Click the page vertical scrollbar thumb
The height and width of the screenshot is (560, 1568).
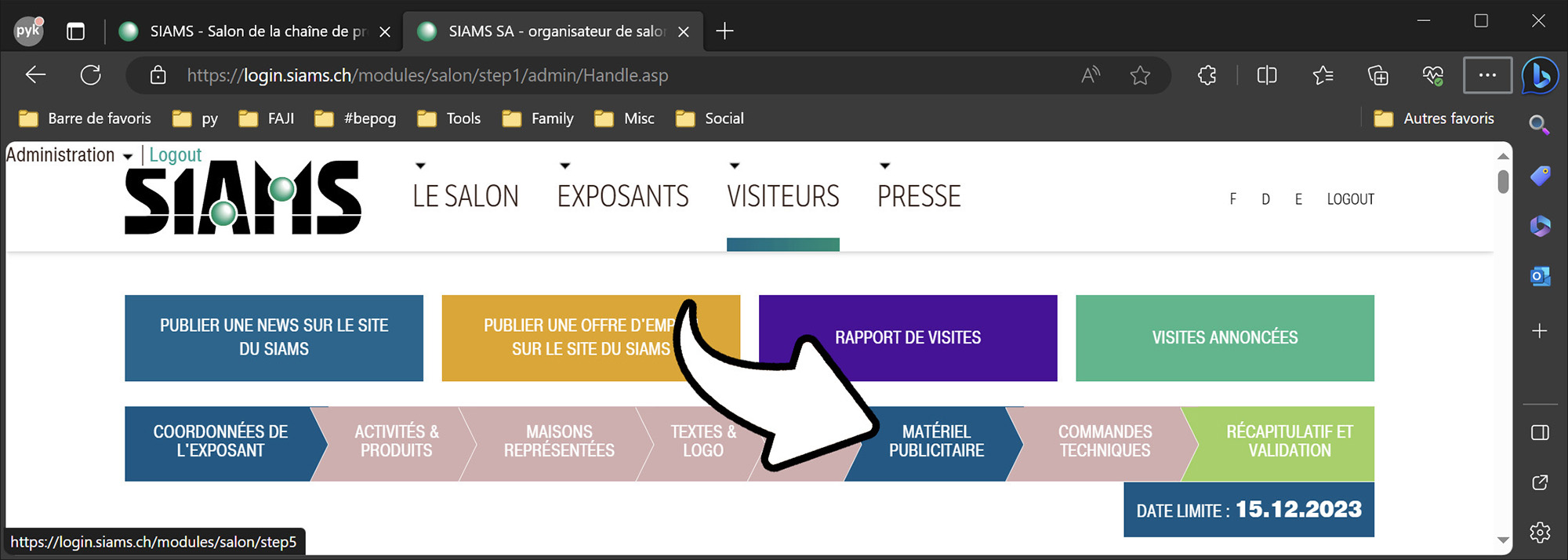point(1503,181)
